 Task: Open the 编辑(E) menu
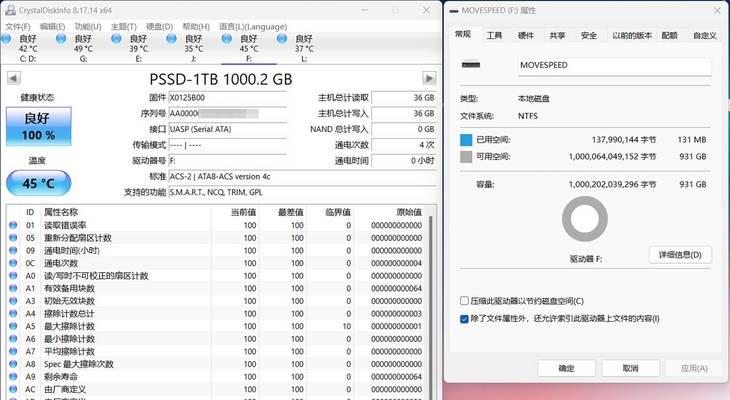(x=53, y=27)
